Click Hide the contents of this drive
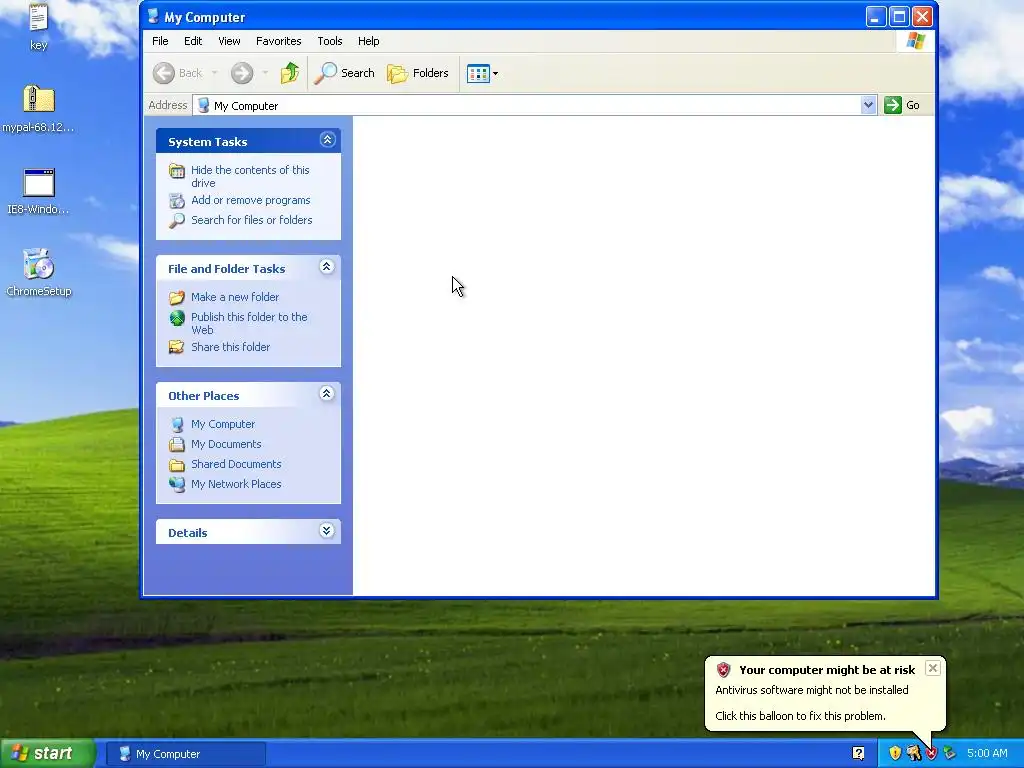Viewport: 1024px width, 768px height. (x=250, y=176)
